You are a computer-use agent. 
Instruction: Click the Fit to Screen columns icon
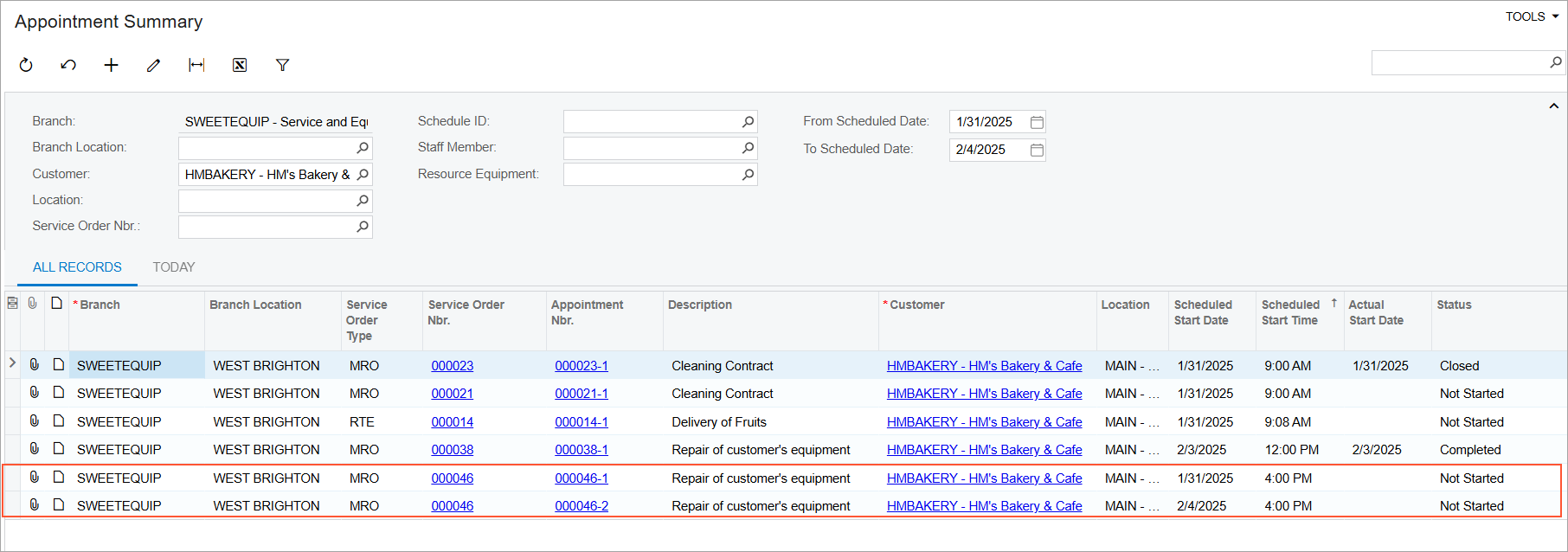click(x=196, y=65)
